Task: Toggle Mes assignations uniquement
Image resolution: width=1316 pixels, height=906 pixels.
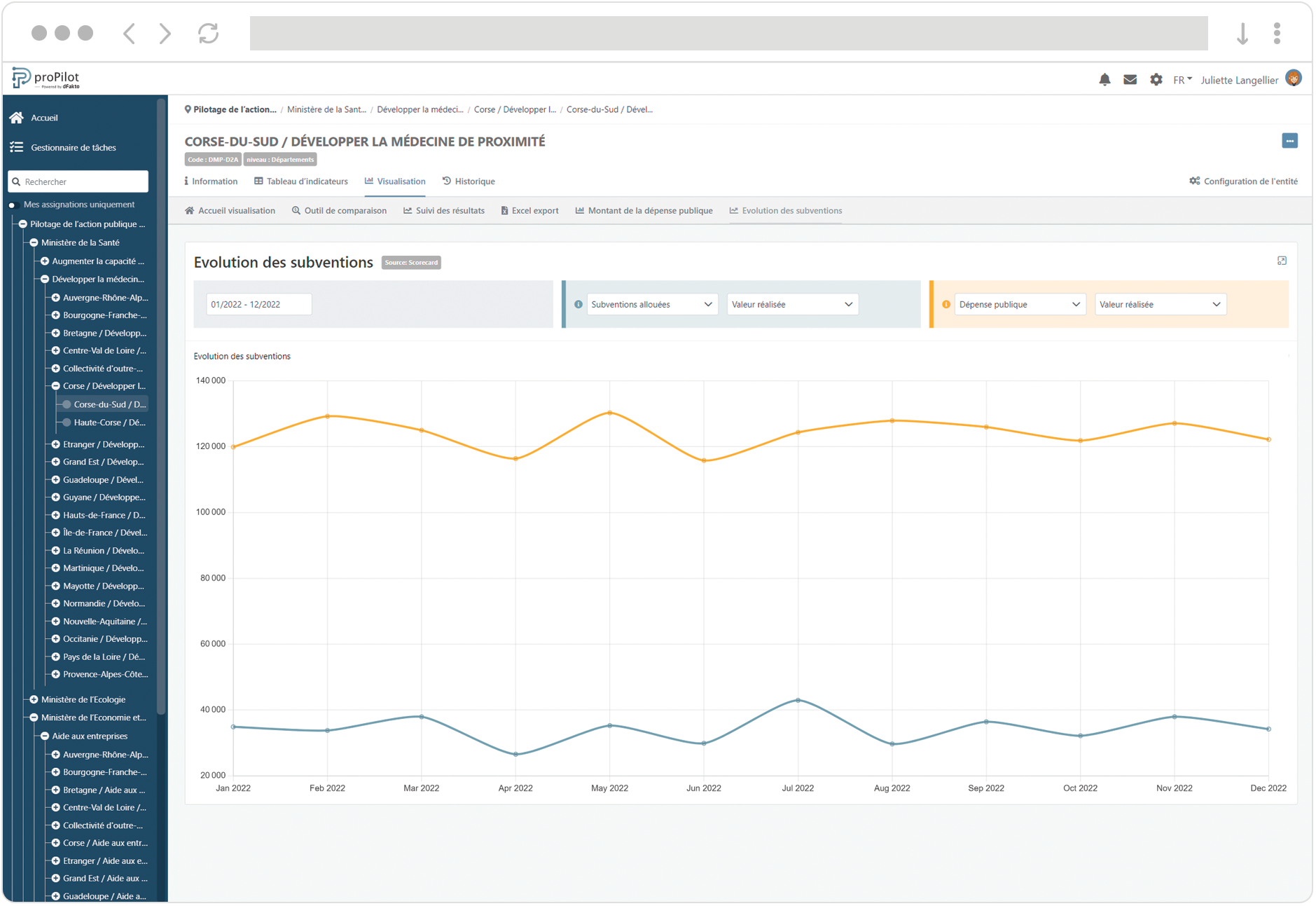Action: [13, 205]
